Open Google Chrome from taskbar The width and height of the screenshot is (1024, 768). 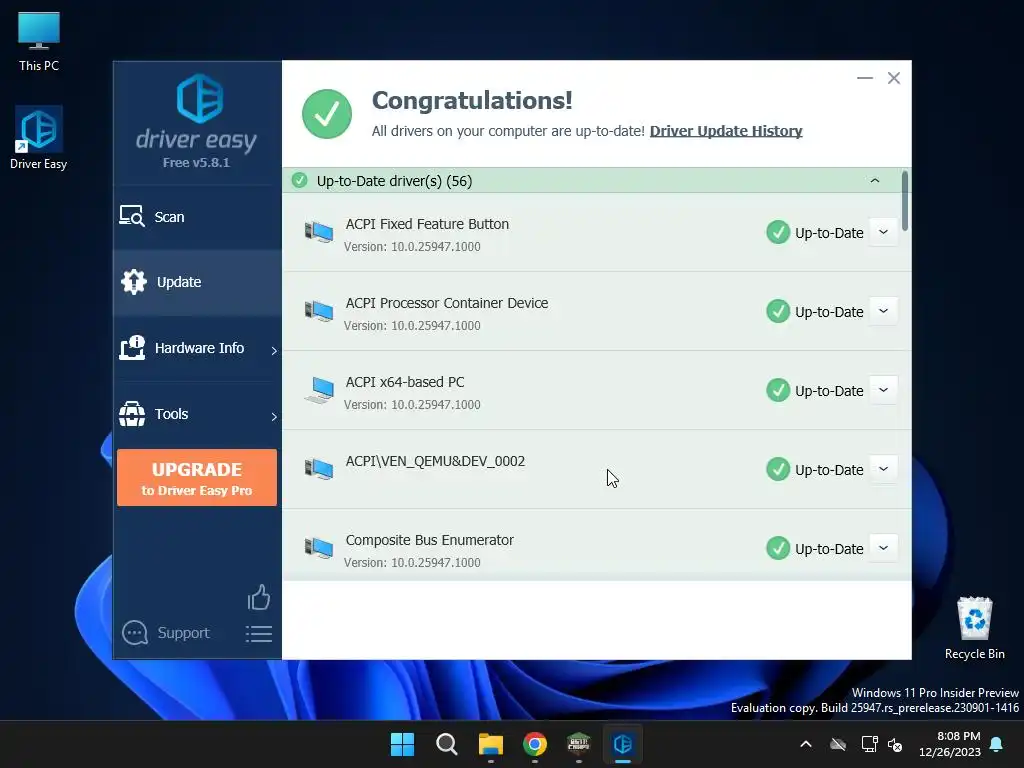535,744
